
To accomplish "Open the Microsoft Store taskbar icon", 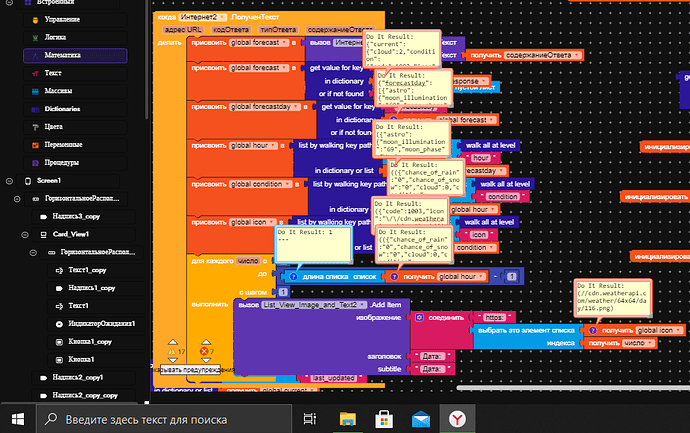I will [x=384, y=419].
